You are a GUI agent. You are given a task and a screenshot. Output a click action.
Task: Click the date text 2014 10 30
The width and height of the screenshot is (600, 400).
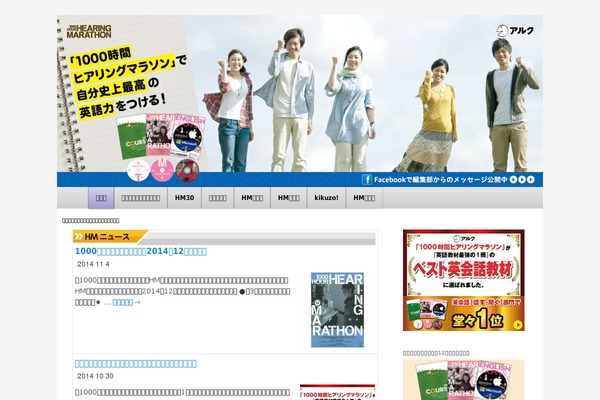[95, 376]
